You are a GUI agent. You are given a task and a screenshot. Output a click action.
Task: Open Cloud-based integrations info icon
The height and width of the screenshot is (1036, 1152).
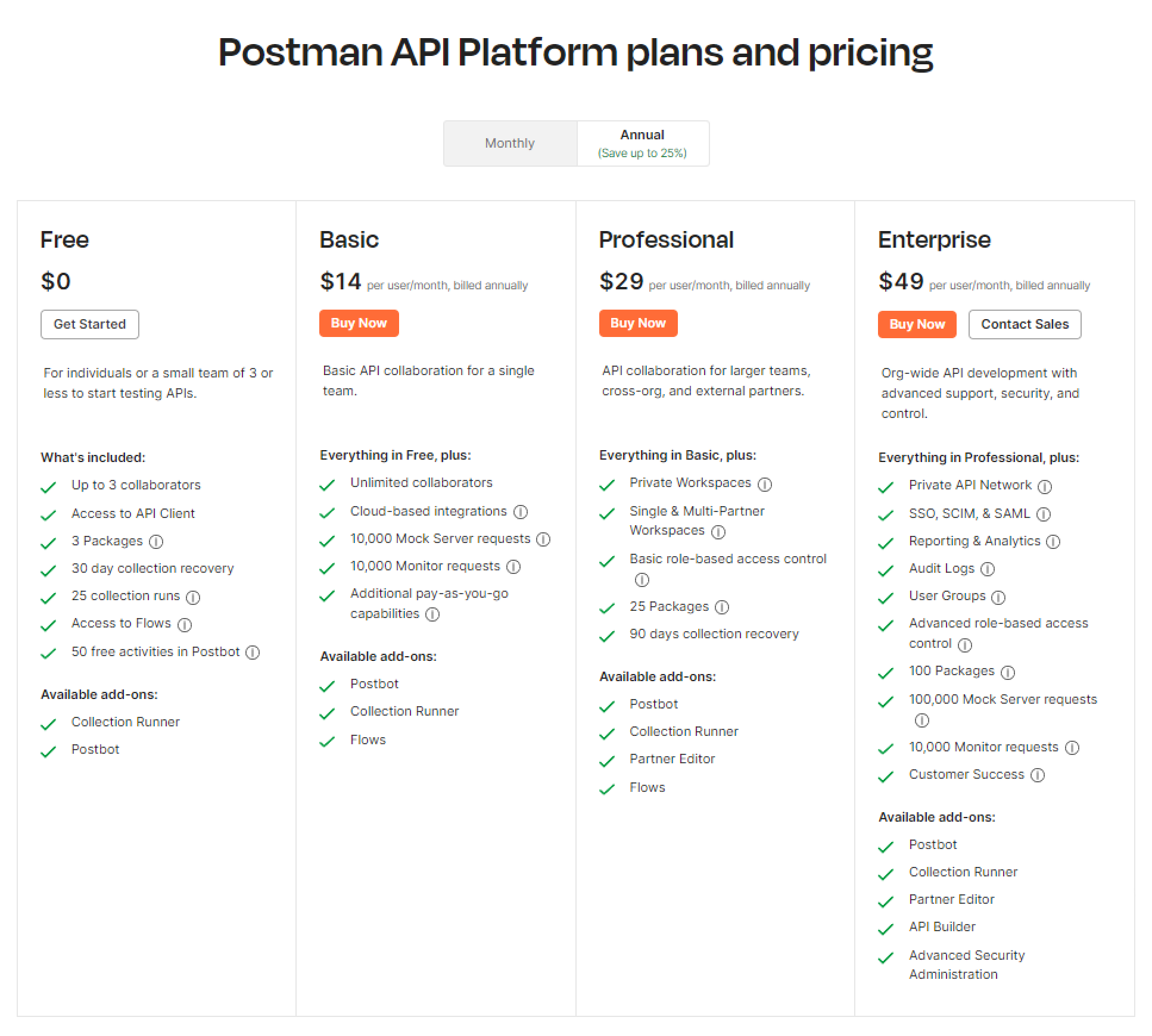(521, 511)
